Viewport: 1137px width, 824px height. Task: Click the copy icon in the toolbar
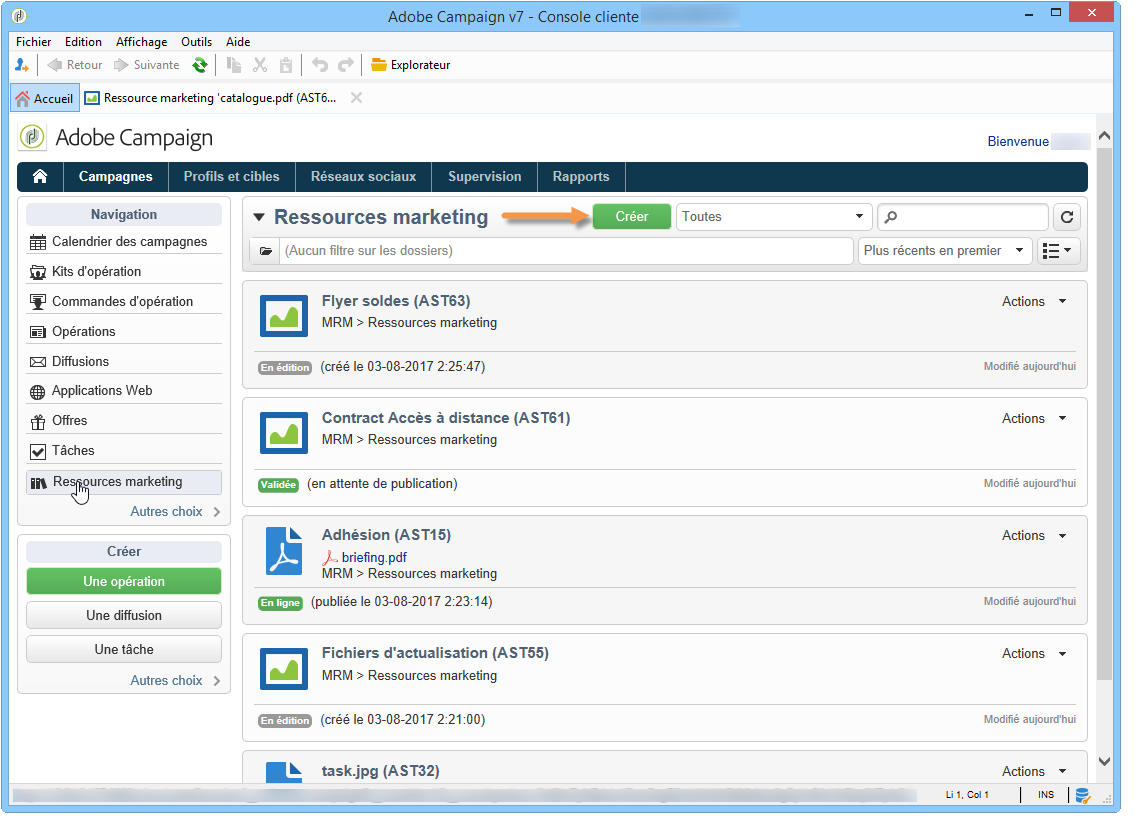tap(233, 65)
